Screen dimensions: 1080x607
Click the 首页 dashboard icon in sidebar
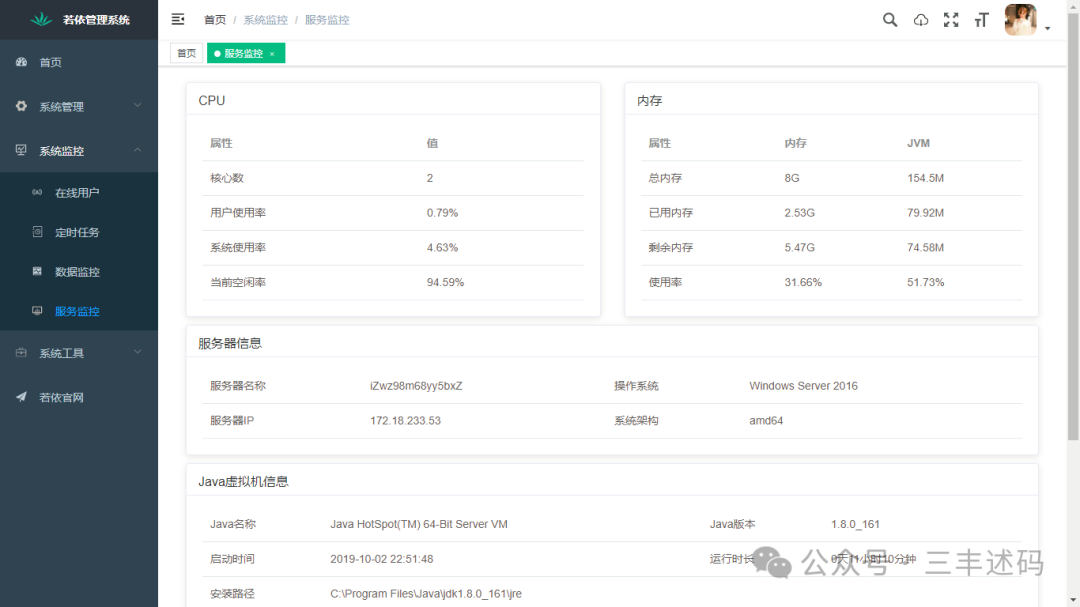[x=21, y=62]
